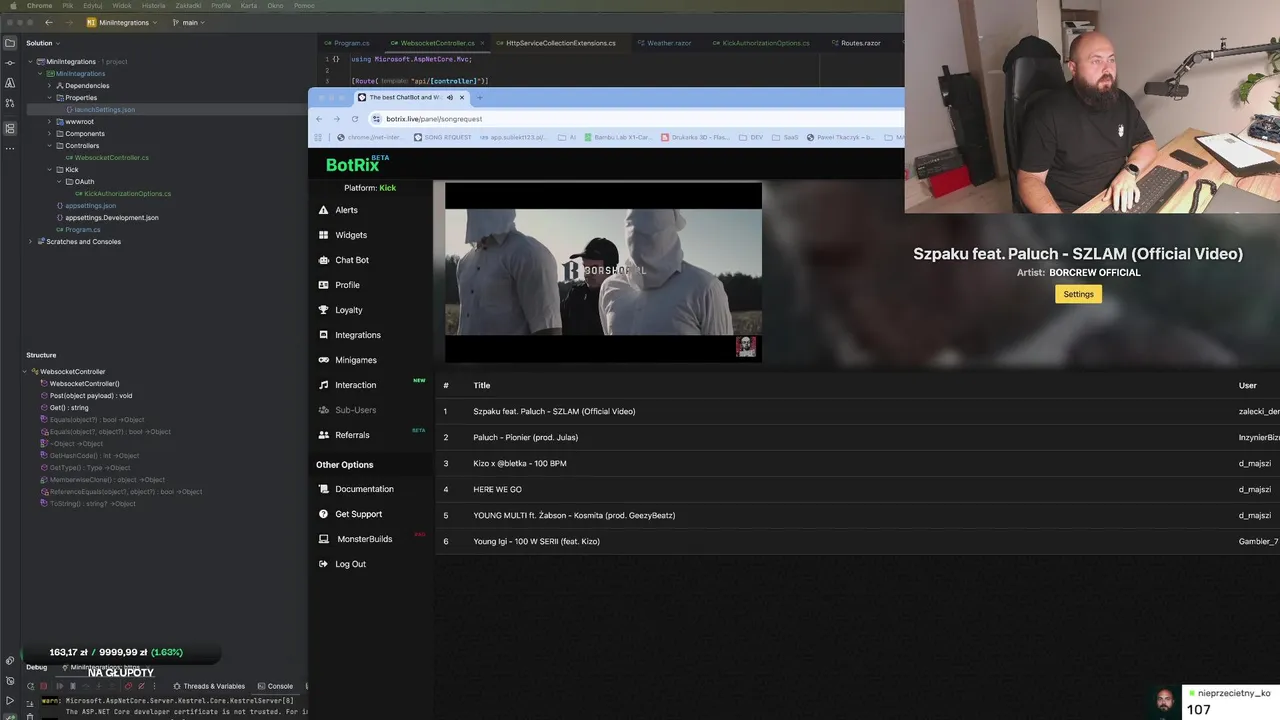Switch to WebsocketController.cs editor tab
This screenshot has width=1280, height=720.
point(432,43)
